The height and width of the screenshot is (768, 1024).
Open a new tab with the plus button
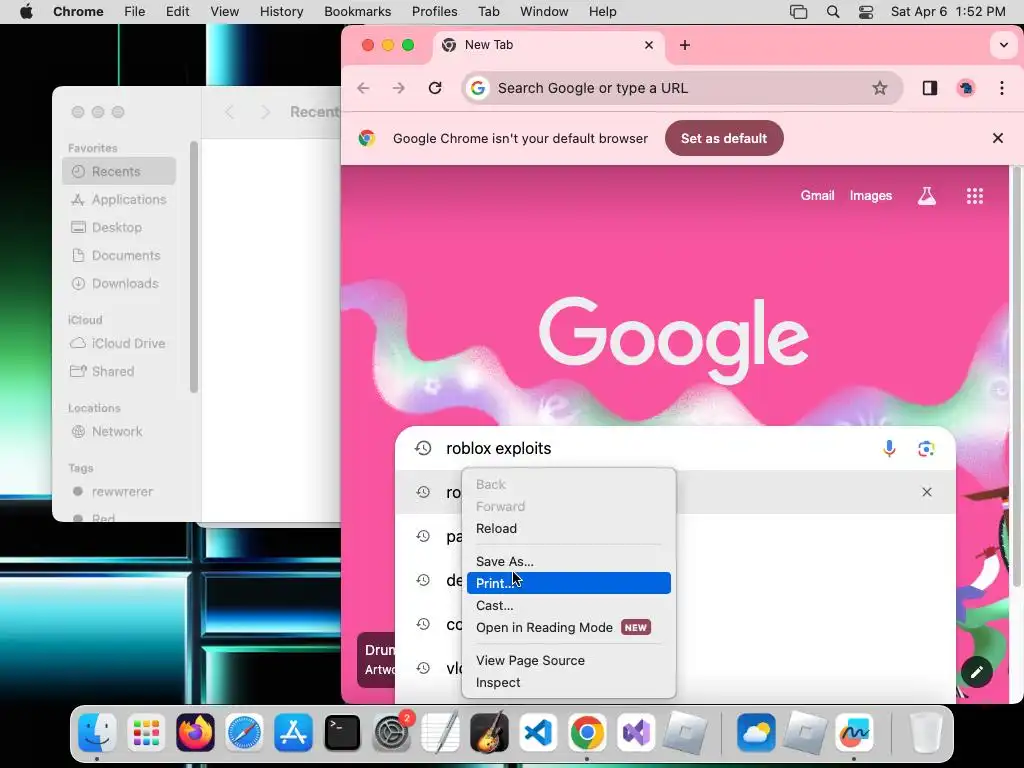coord(684,45)
